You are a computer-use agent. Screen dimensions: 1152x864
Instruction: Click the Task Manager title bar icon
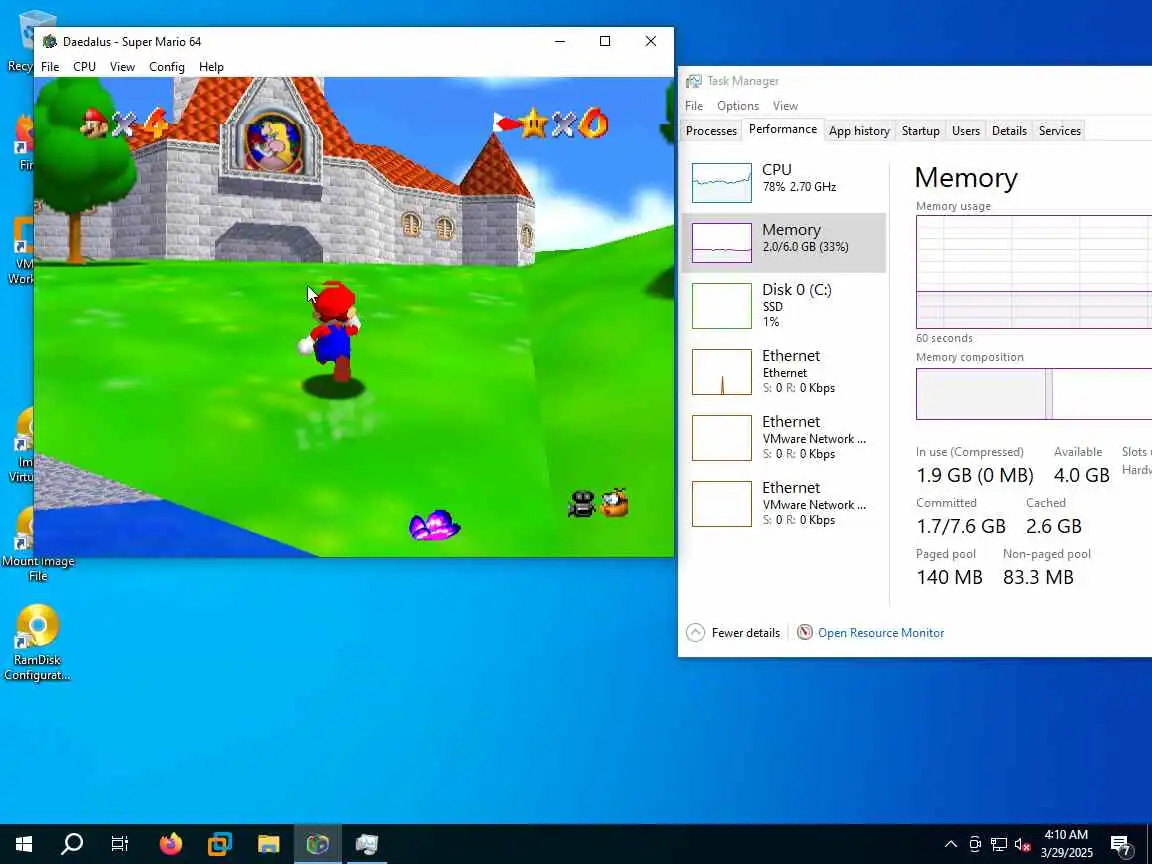click(x=694, y=81)
